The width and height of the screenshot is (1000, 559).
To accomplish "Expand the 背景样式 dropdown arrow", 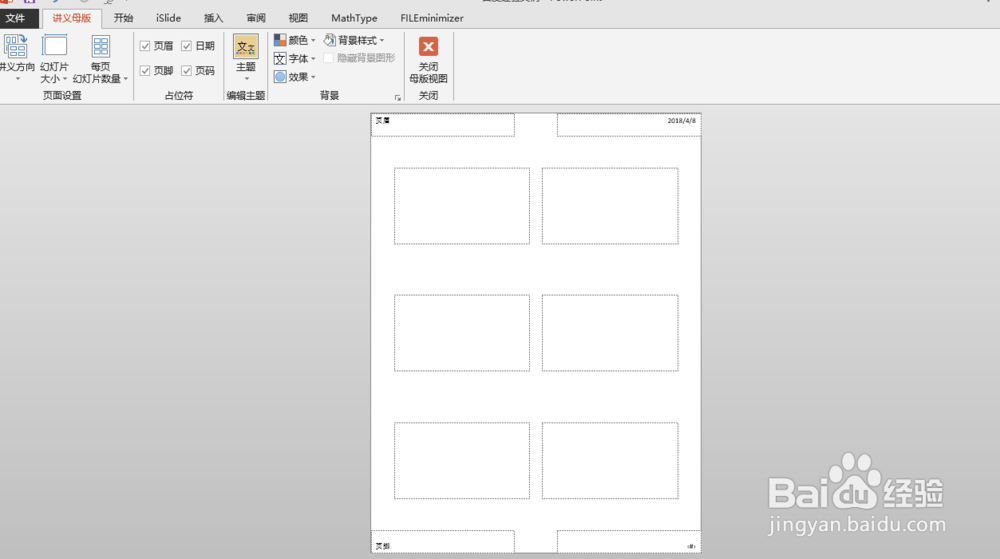I will point(382,41).
